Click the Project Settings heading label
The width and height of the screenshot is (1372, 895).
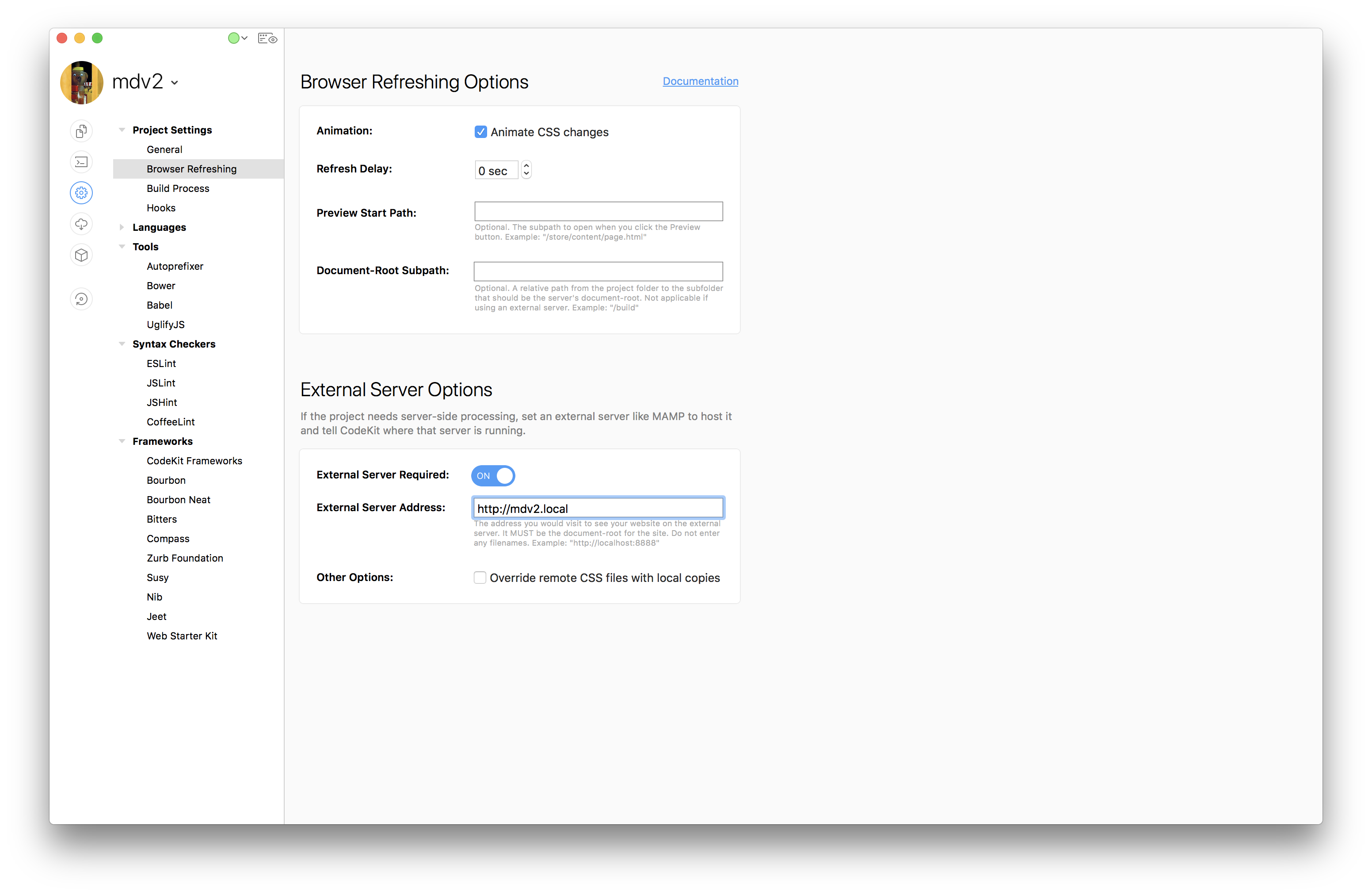(x=172, y=130)
